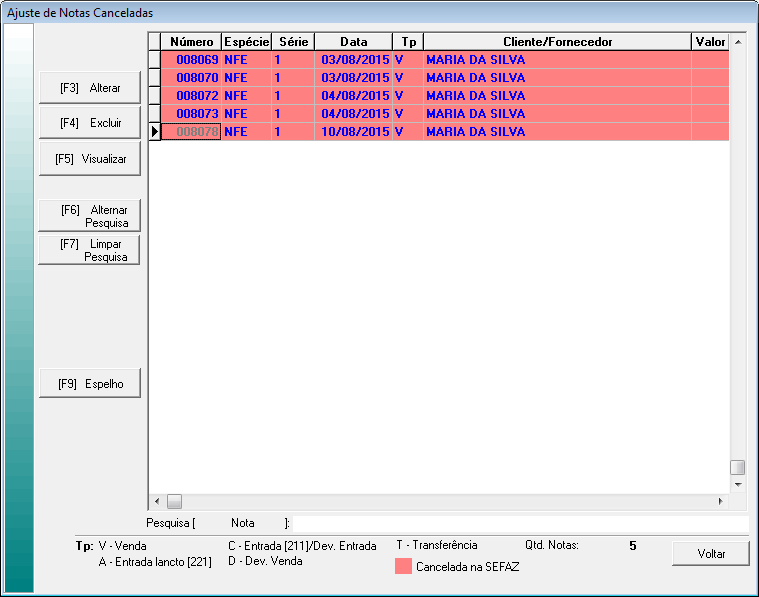Clear the search with [F7] Limpar Pesquisa
759x597 pixels.
point(89,250)
